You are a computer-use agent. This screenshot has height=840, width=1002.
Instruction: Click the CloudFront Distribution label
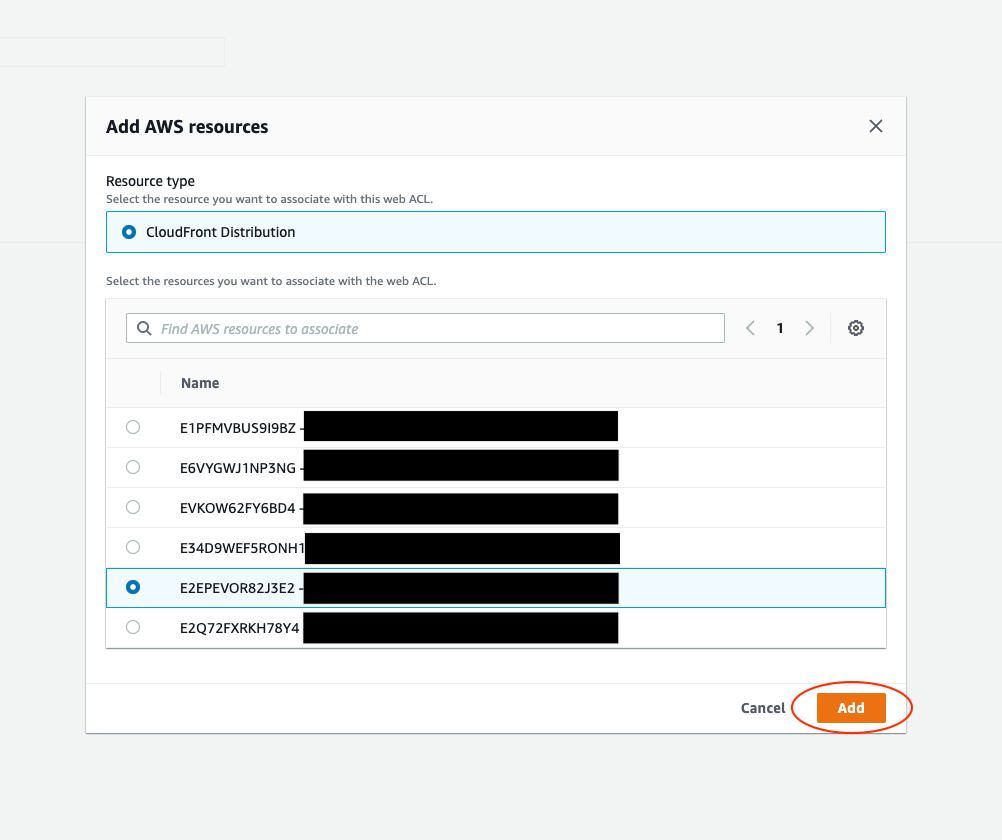click(x=220, y=232)
